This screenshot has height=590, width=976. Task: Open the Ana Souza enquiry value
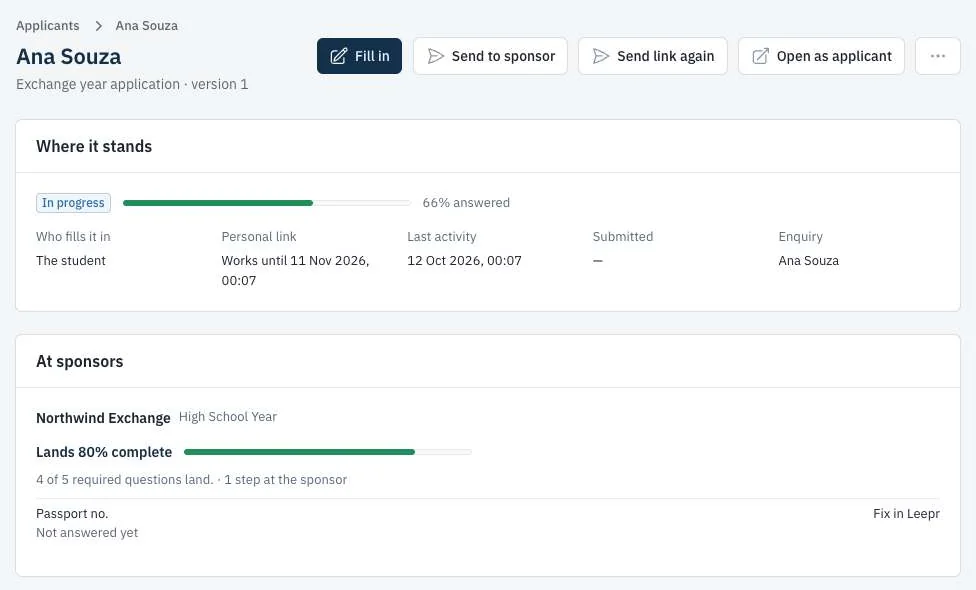(x=809, y=261)
